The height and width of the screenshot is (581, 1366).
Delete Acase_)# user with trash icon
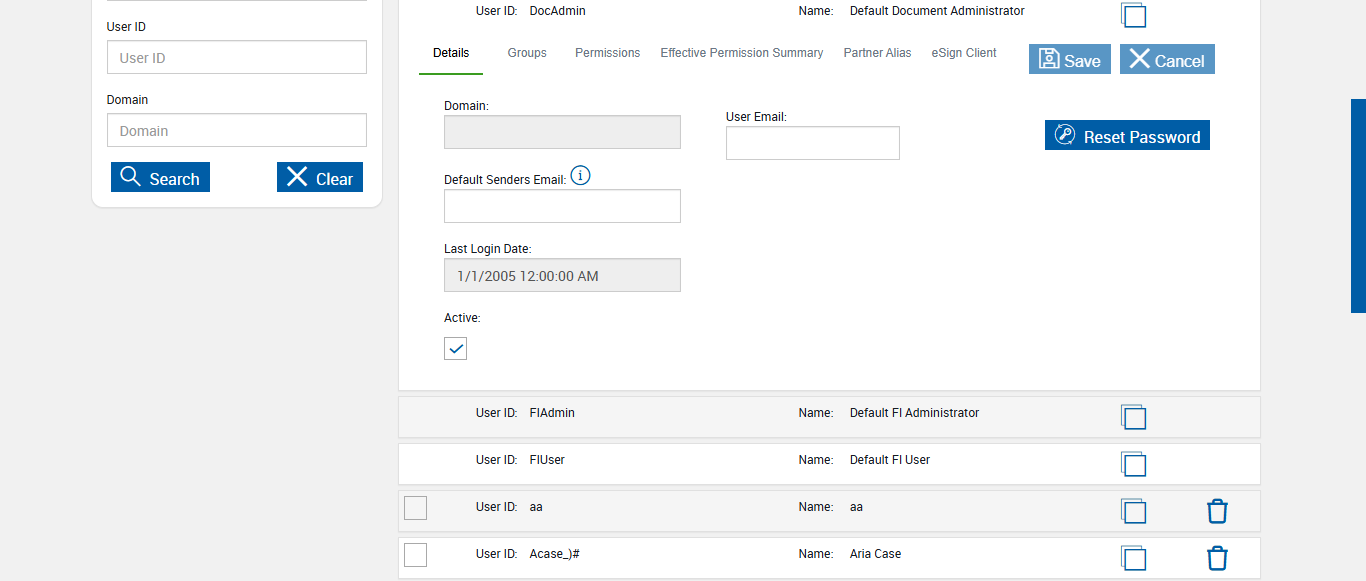click(x=1217, y=558)
